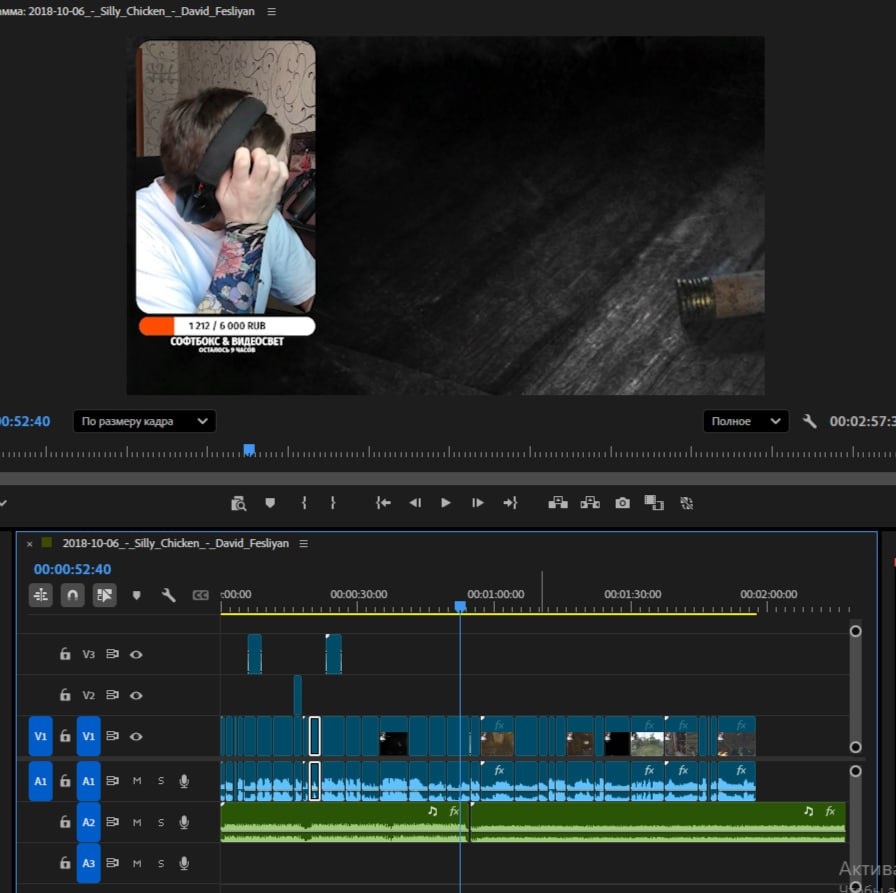Enable the timeline Snap magnet icon
The height and width of the screenshot is (893, 896).
tap(72, 595)
